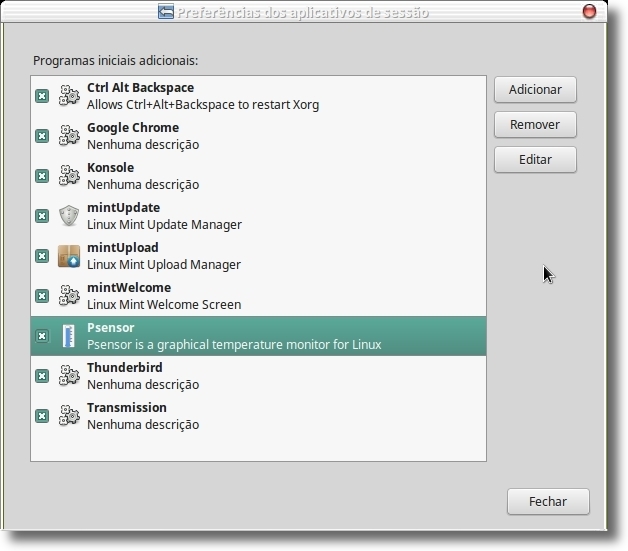Click the Adicionar button
Image resolution: width=628 pixels, height=551 pixels.
tap(535, 90)
